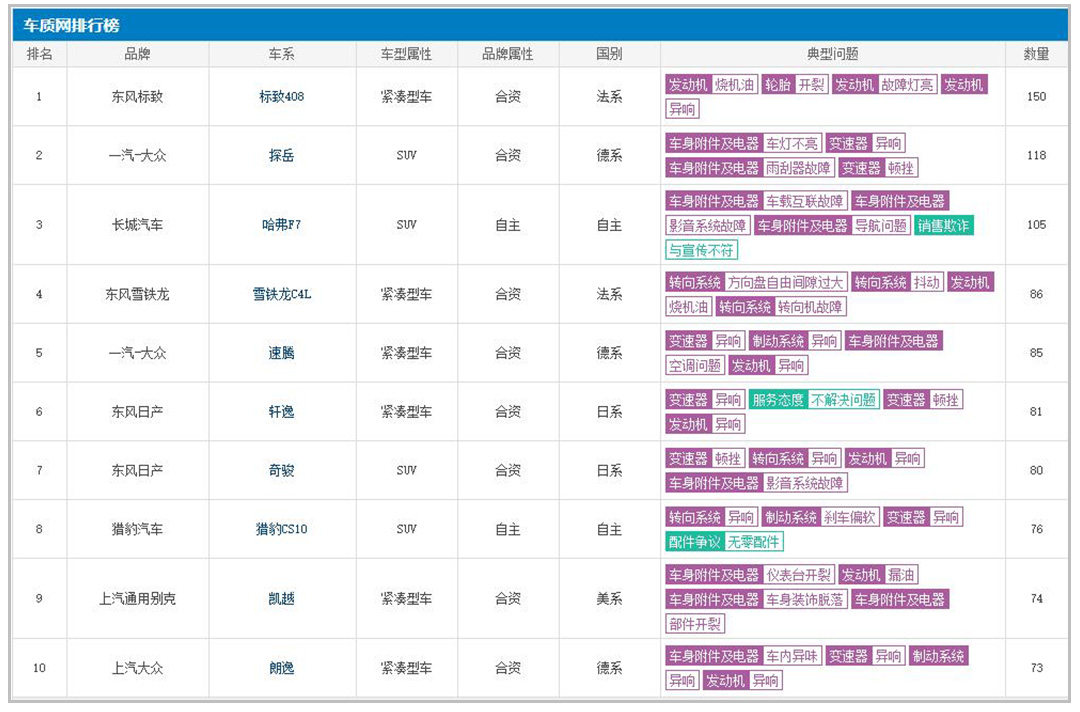Open the 速腾 car series page
The width and height of the screenshot is (1080, 712).
[282, 353]
